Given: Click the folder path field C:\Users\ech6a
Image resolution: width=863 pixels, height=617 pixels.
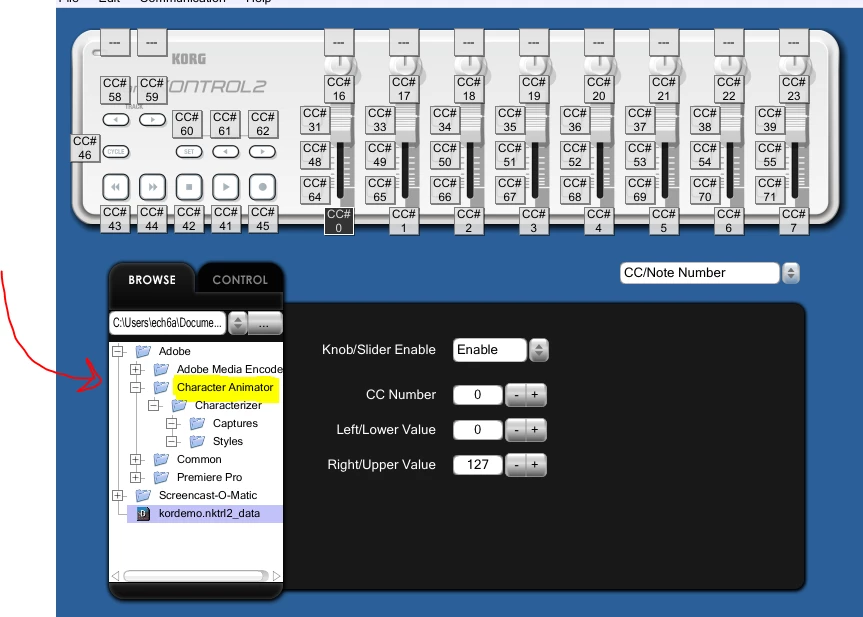Looking at the screenshot, I should 167,323.
